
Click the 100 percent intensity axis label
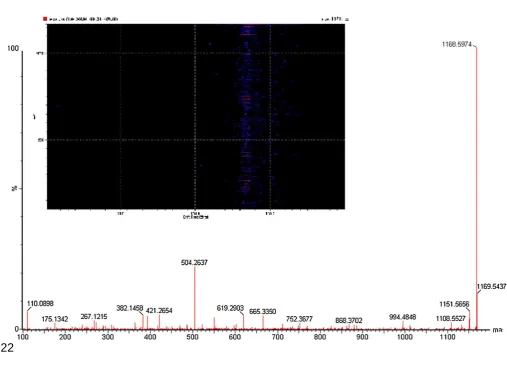tap(13, 49)
